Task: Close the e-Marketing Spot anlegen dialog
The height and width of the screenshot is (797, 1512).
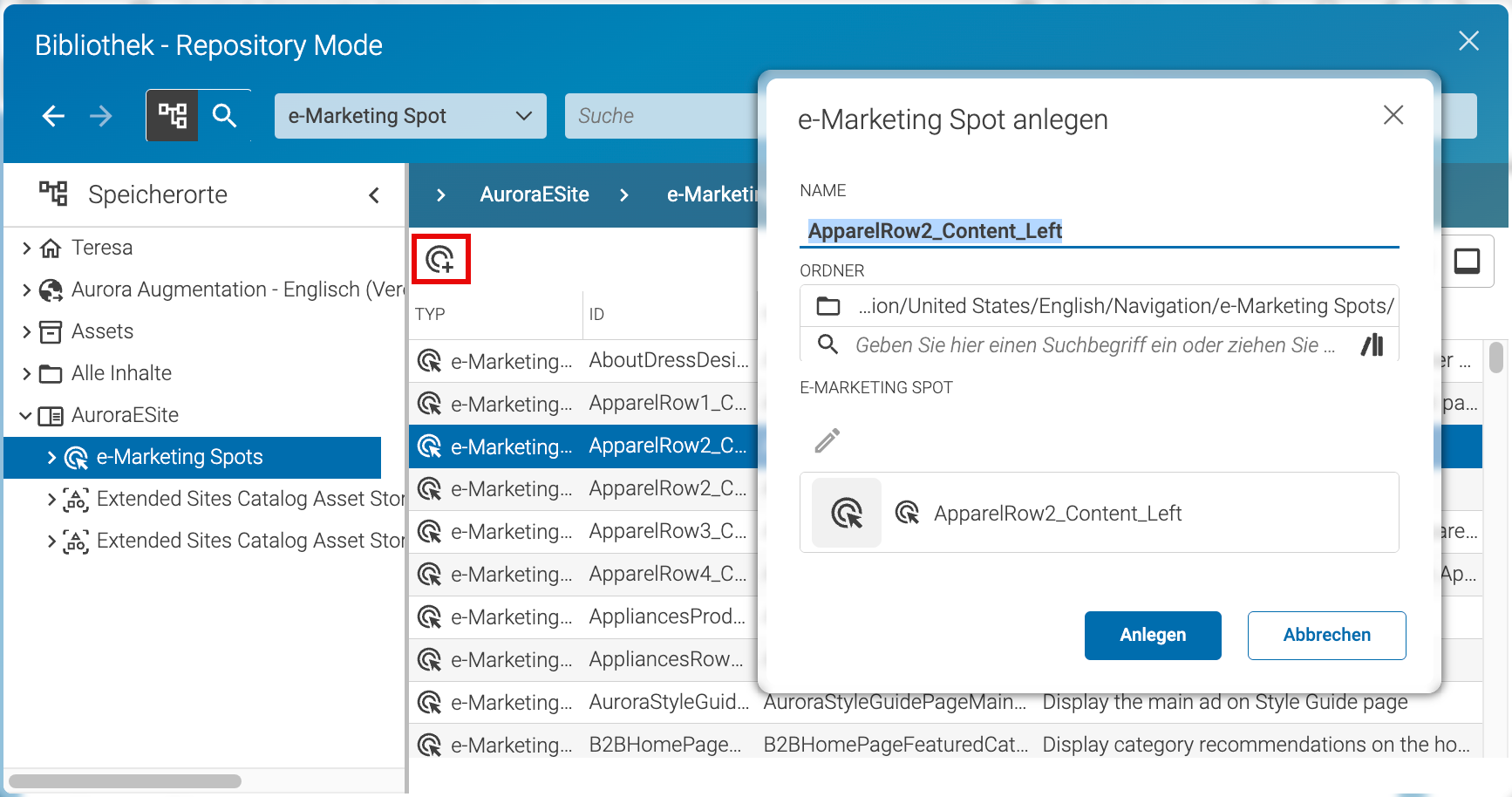Action: pos(1393,115)
